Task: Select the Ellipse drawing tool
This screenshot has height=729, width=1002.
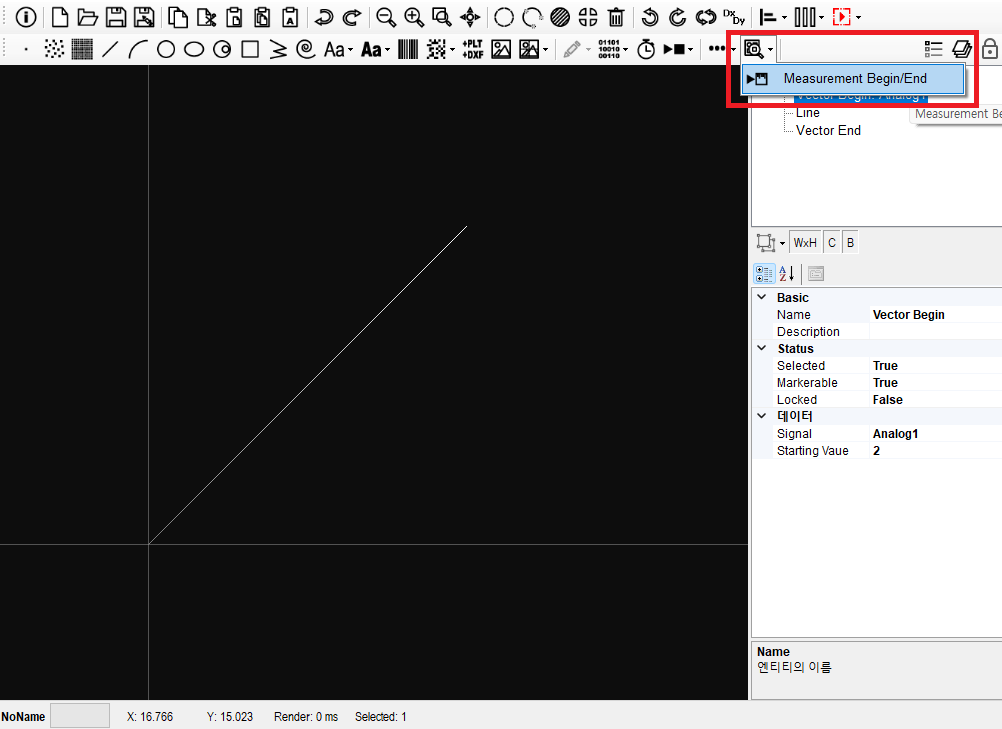Action: [194, 49]
